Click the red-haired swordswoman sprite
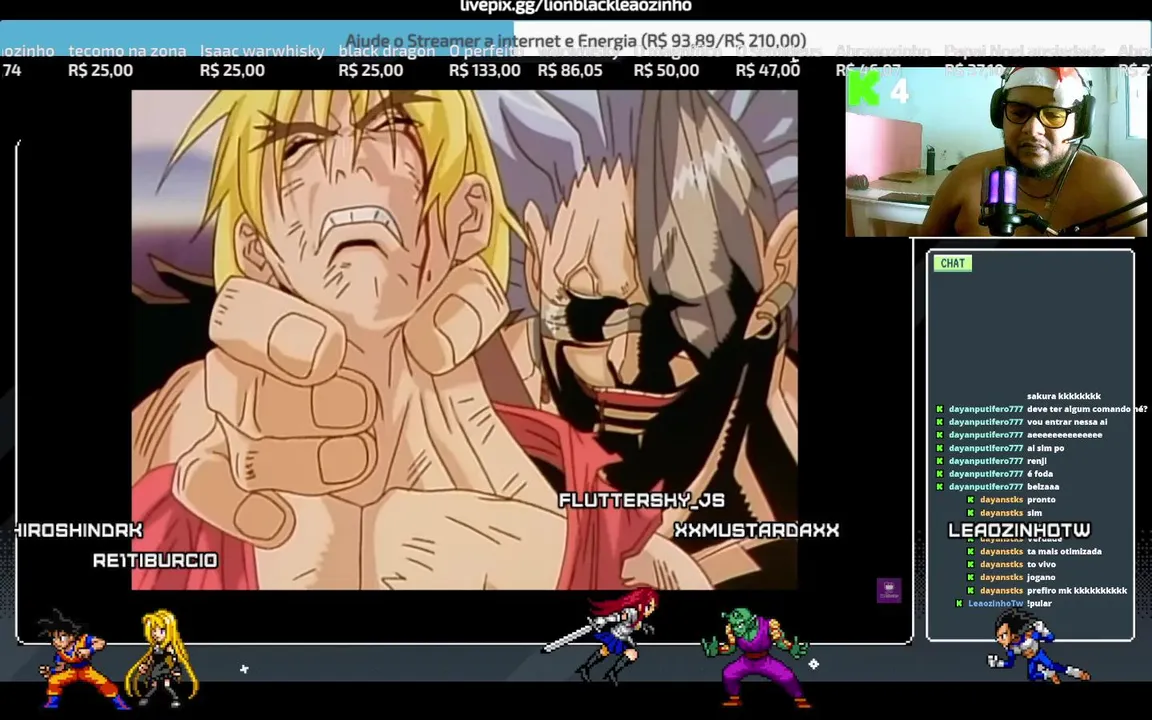This screenshot has height=720, width=1152. pos(600,636)
